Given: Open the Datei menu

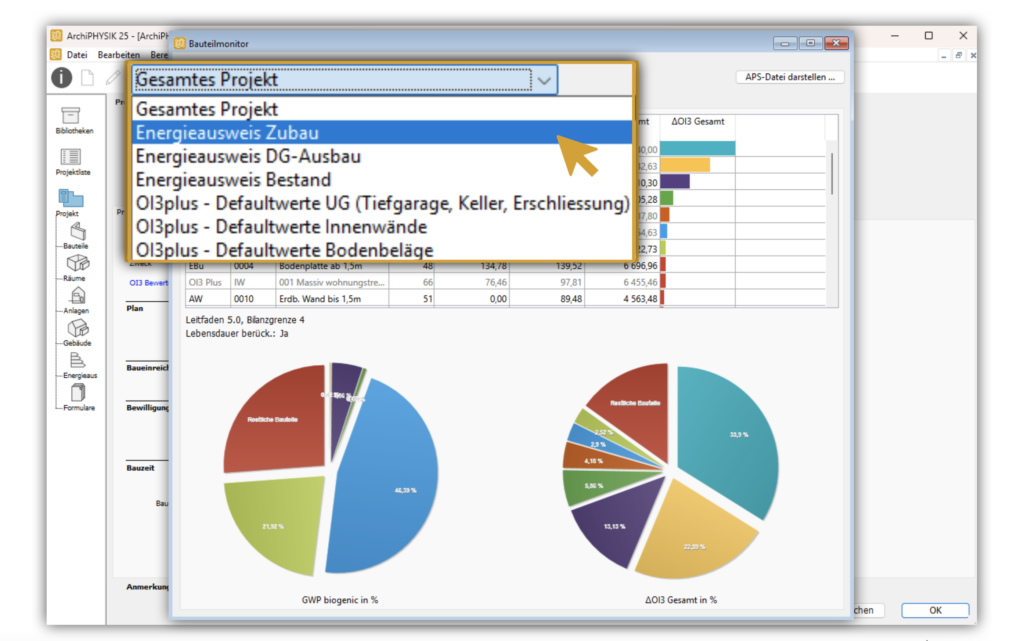Looking at the screenshot, I should click(76, 55).
